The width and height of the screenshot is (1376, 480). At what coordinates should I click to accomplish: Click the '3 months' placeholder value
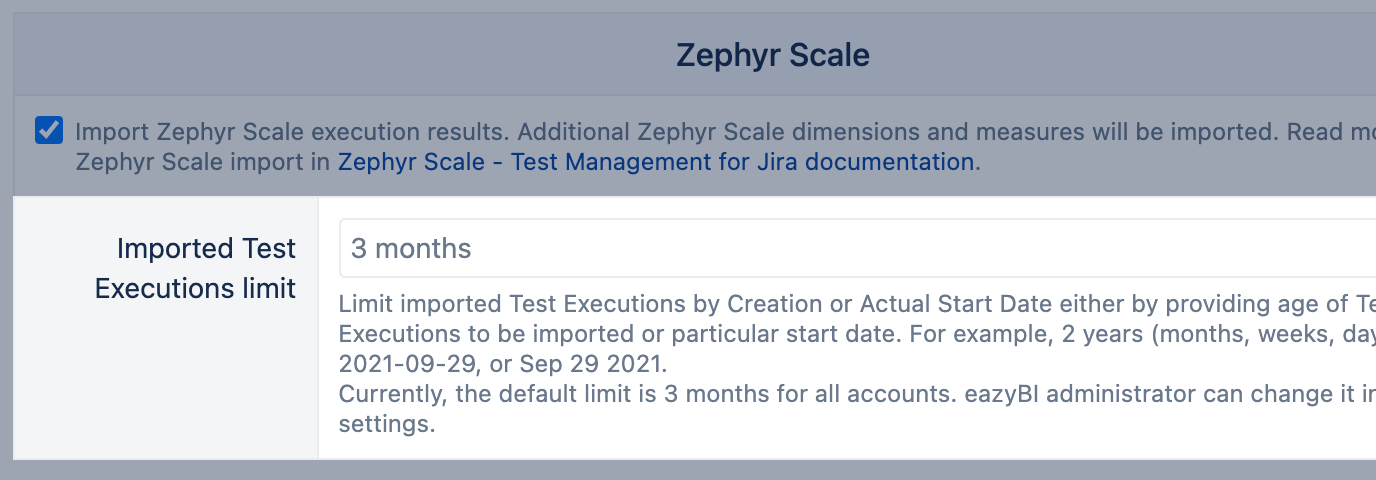click(411, 248)
